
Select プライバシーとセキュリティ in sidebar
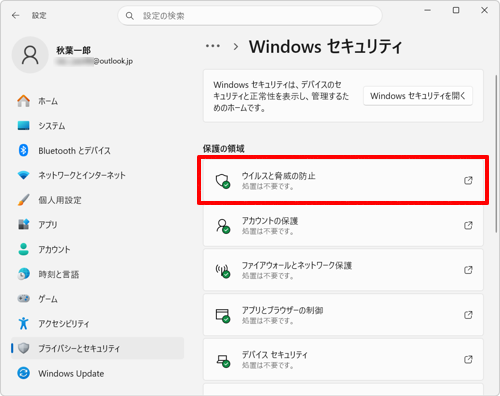[97, 348]
